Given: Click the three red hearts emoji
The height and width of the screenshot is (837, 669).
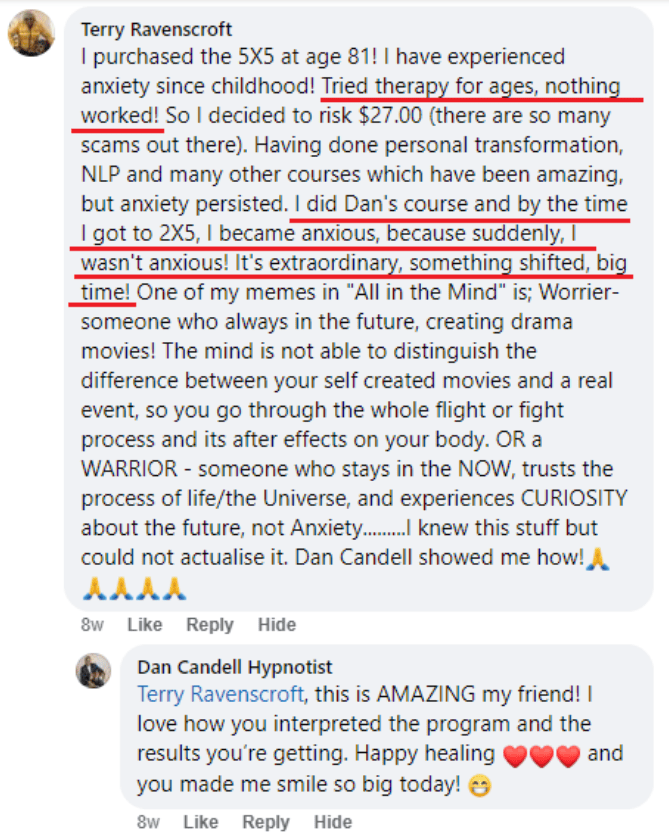Looking at the screenshot, I should tap(543, 752).
